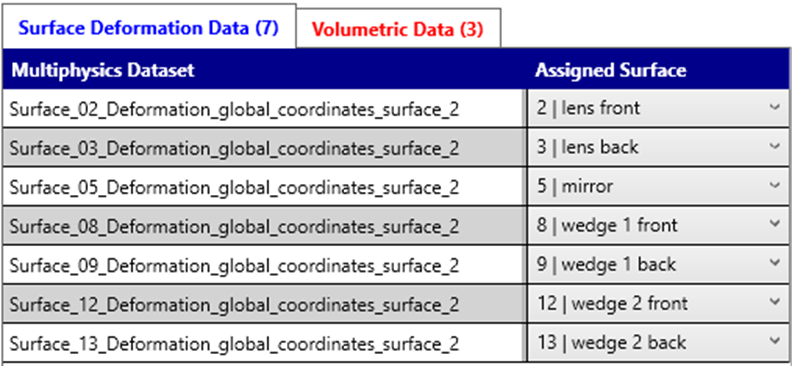Click the chevron arrow beside 'lens front'

[x=774, y=108]
